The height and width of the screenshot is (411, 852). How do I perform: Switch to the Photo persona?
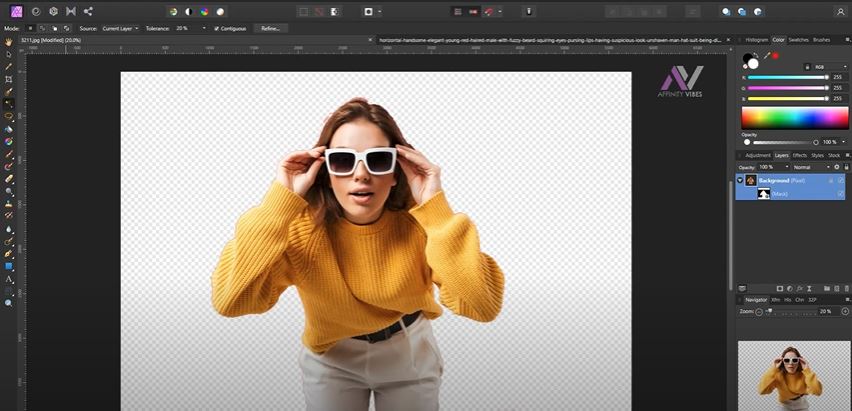click(x=17, y=11)
